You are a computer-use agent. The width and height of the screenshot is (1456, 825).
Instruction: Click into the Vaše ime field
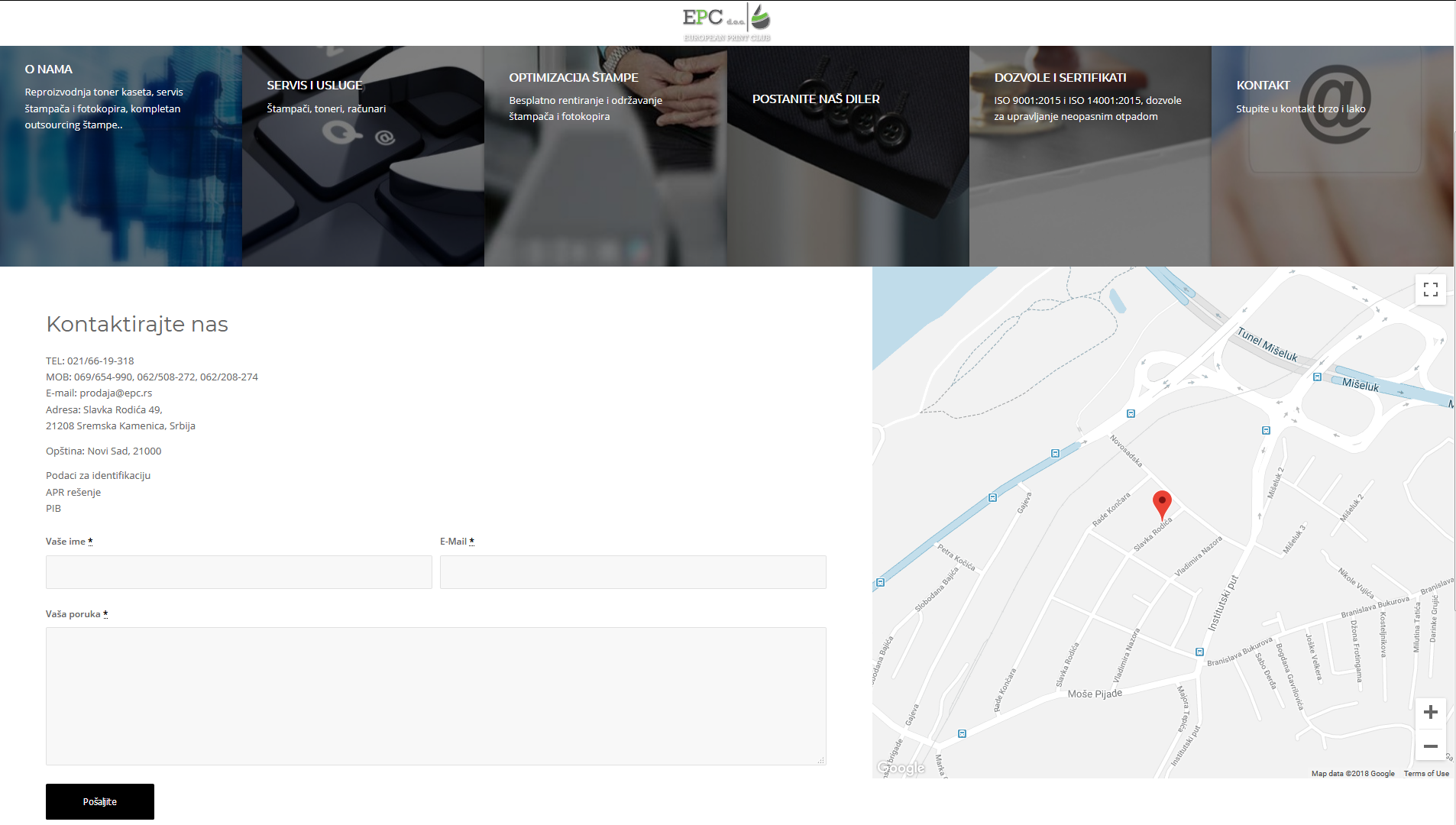[238, 572]
